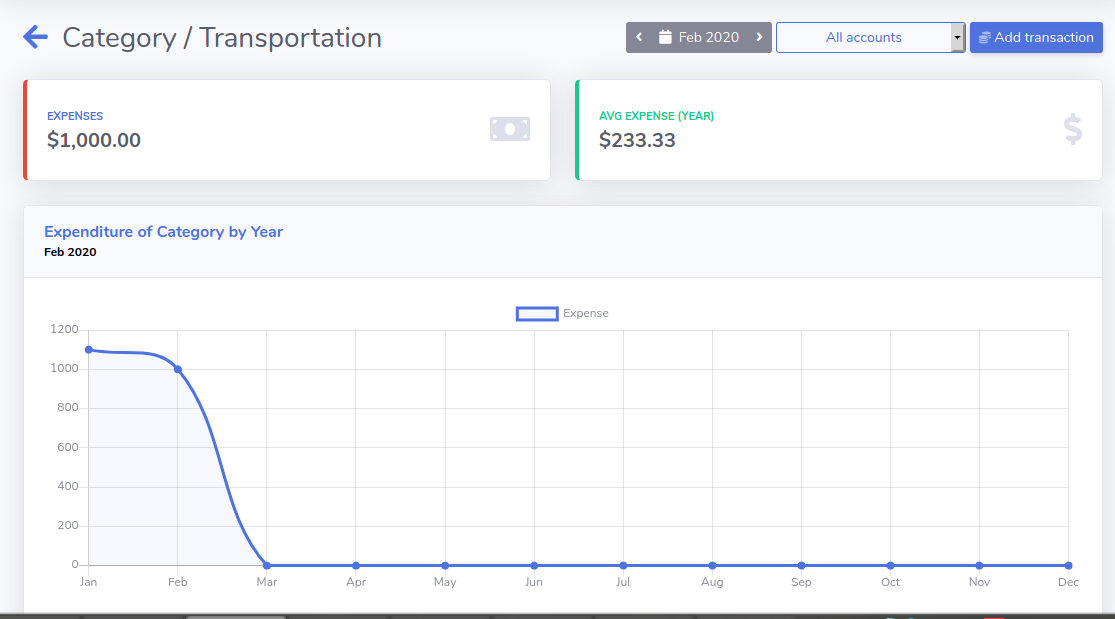Click the $1,000.00 Expenses card
The image size is (1115, 619).
[286, 130]
